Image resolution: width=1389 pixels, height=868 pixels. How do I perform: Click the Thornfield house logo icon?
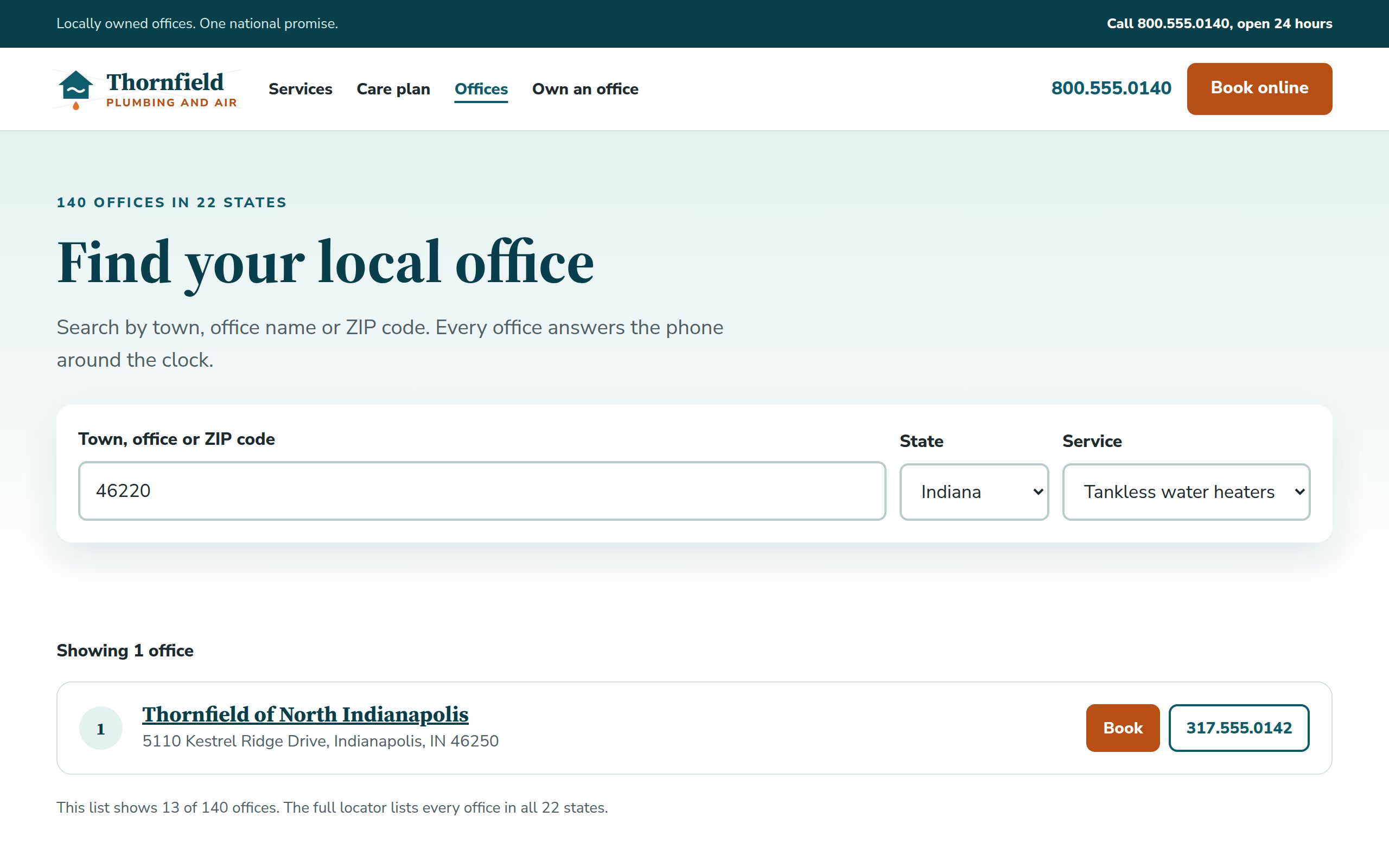75,90
